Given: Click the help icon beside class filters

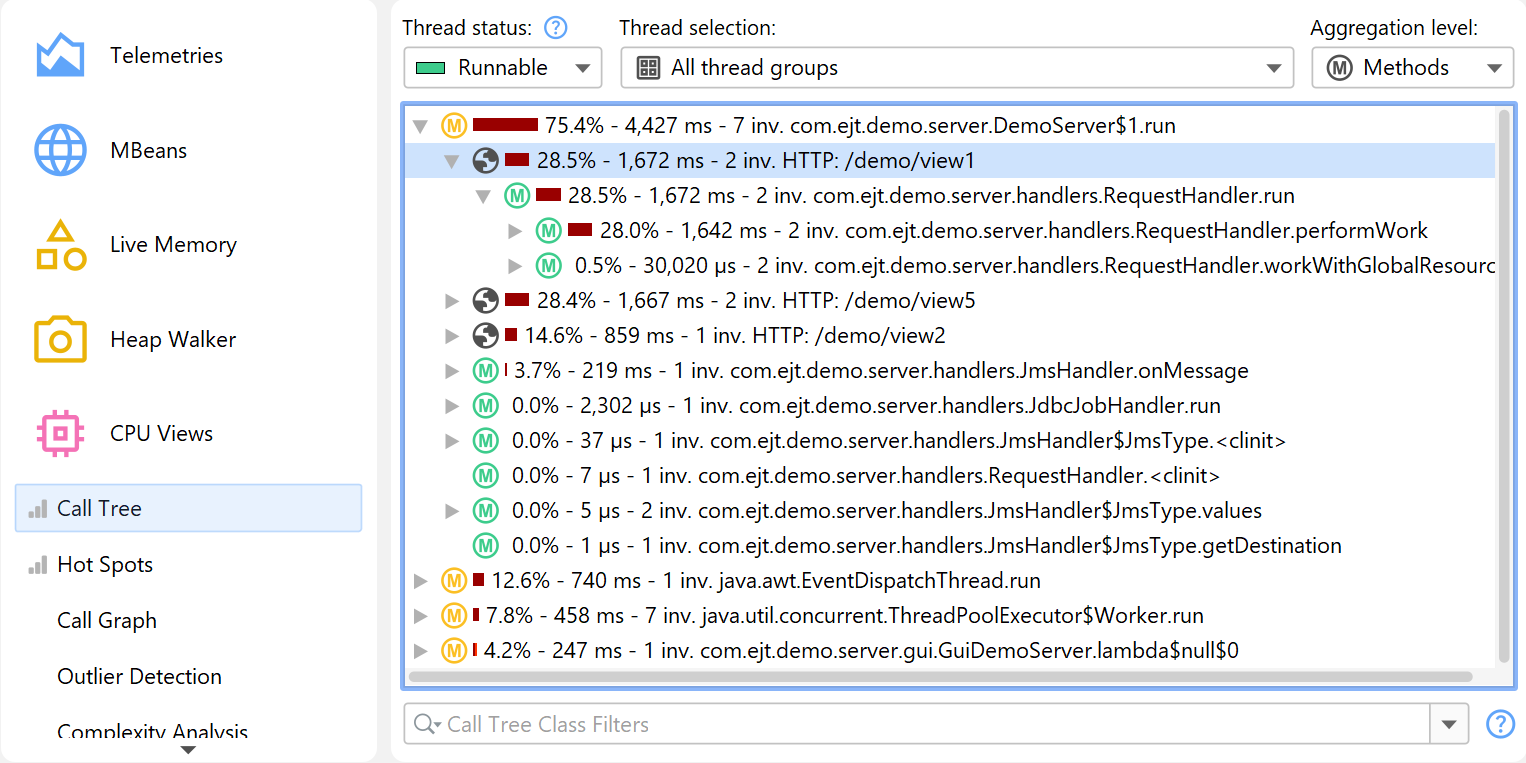Looking at the screenshot, I should [x=1500, y=724].
